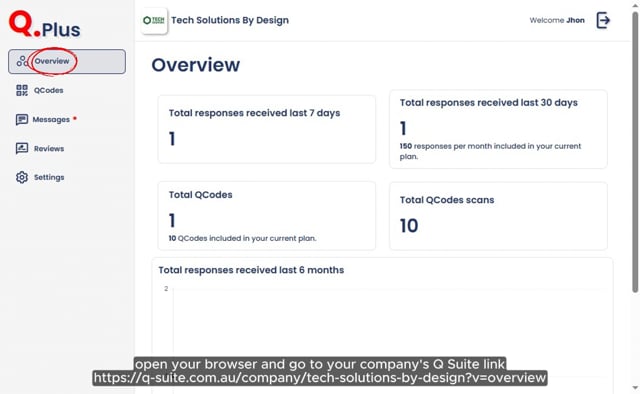Viewport: 640px width, 394px height.
Task: Open the Settings sidebar item
Action: [40, 177]
